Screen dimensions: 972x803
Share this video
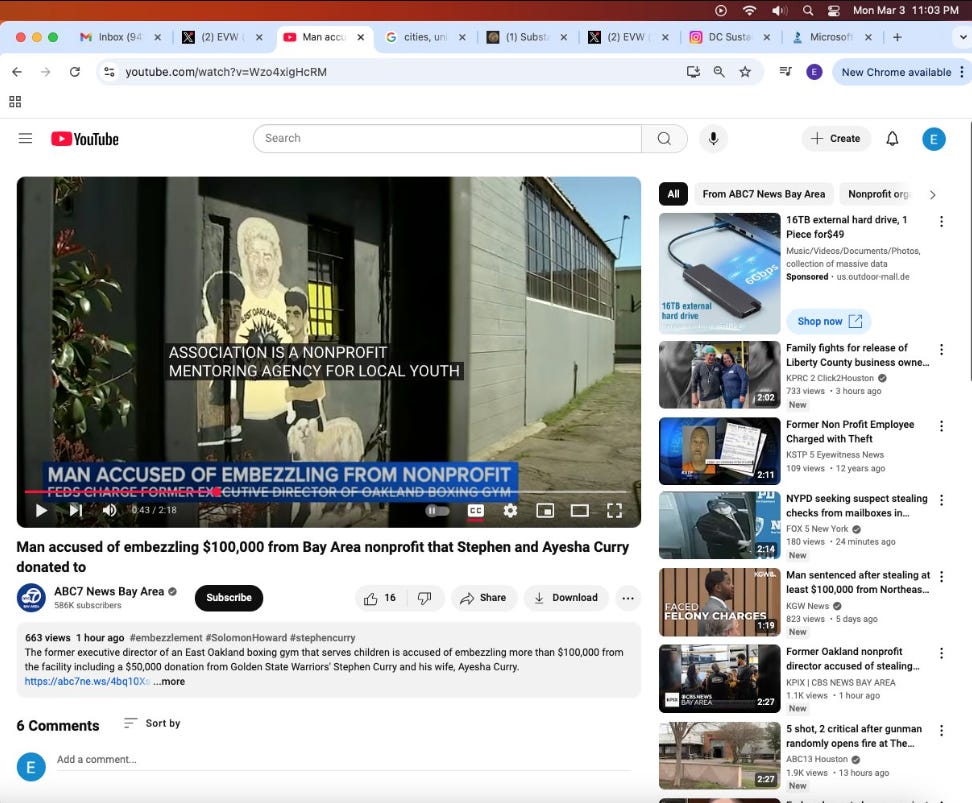click(484, 598)
